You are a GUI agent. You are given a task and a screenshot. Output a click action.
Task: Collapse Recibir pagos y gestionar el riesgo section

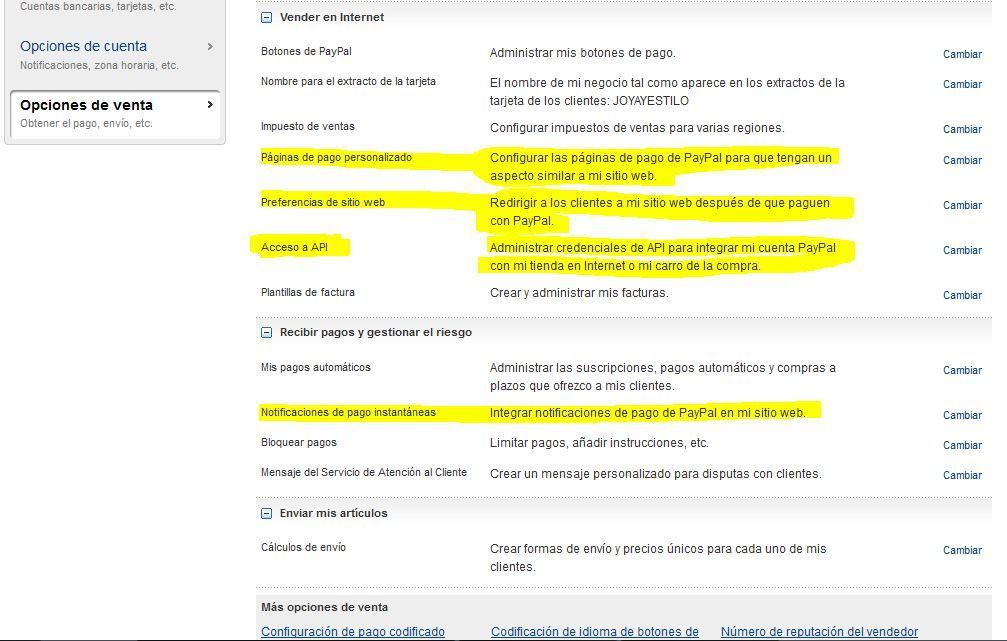(267, 332)
